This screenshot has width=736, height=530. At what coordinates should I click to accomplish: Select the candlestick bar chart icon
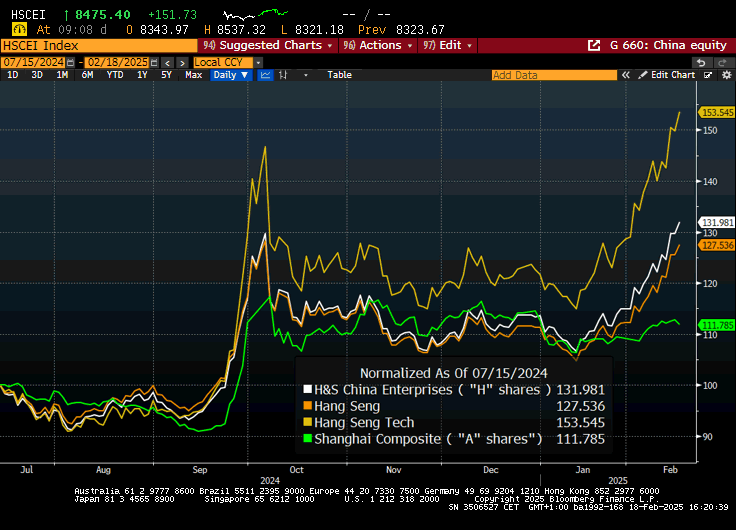coord(283,75)
